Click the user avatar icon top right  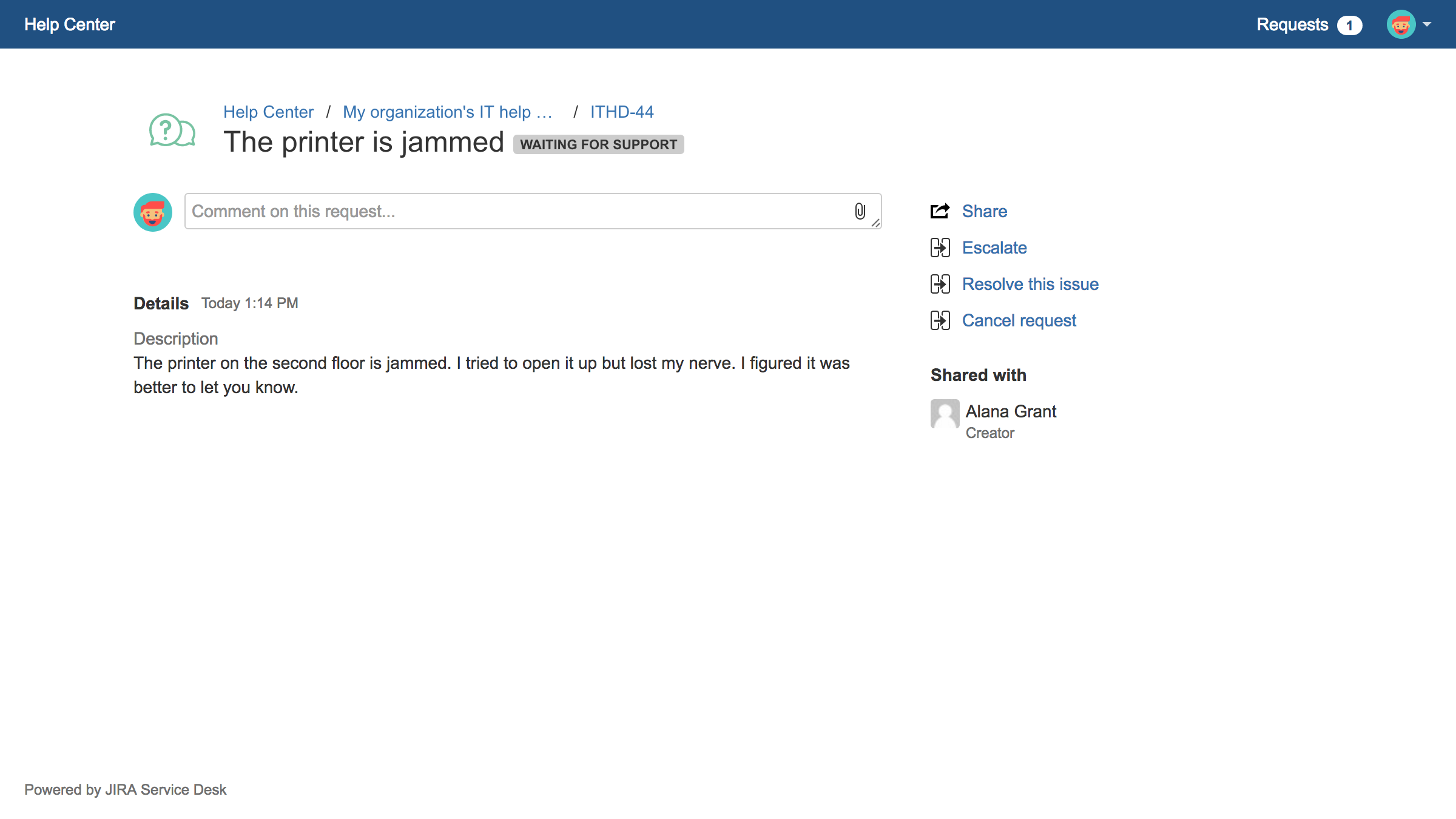coord(1401,24)
